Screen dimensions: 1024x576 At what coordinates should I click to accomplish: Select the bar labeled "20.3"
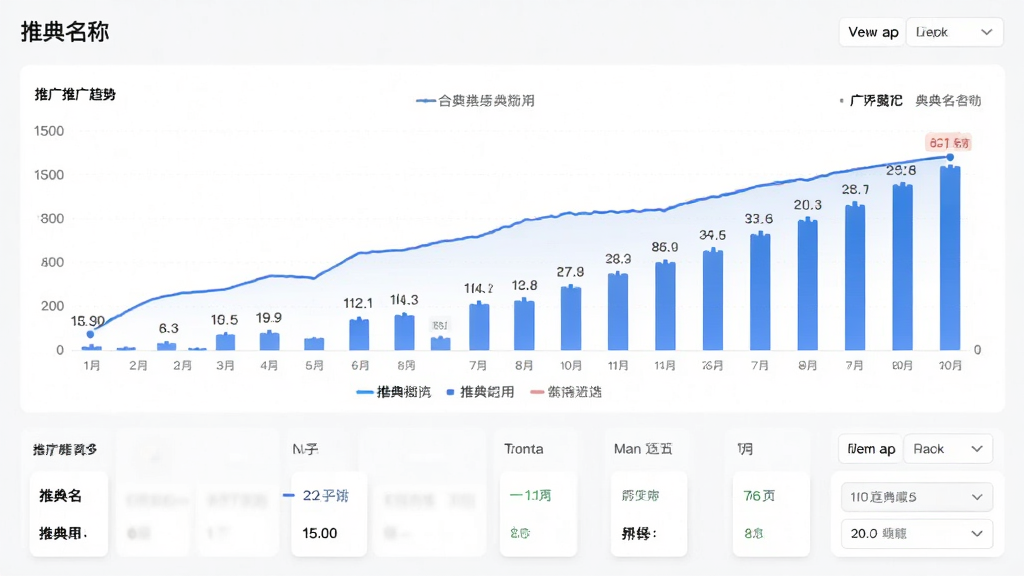pyautogui.click(x=807, y=284)
